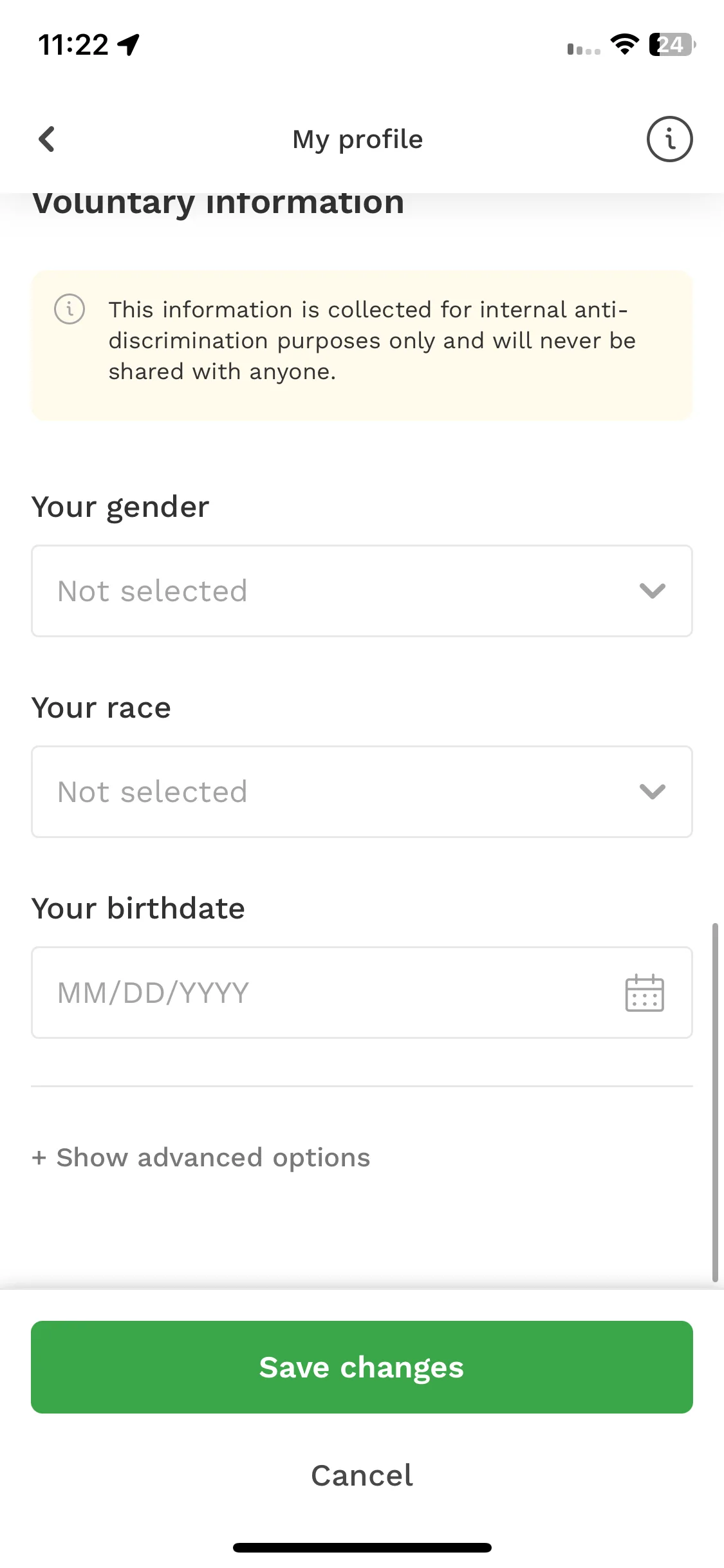The image size is (724, 1568).
Task: Go back using the left chevron
Action: coord(47,139)
